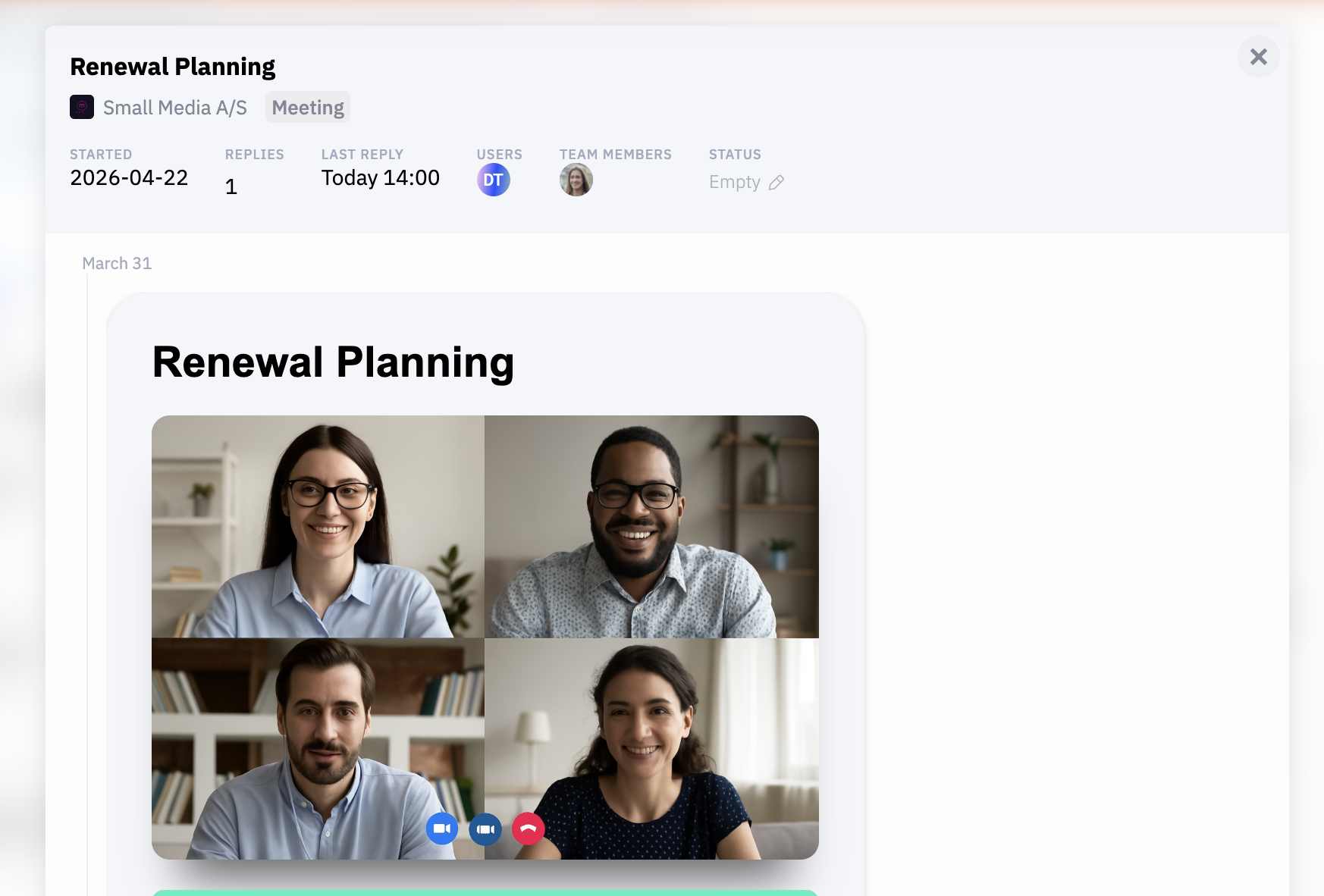This screenshot has height=896, width=1324.
Task: Click the green bar below the video
Action: (x=485, y=892)
